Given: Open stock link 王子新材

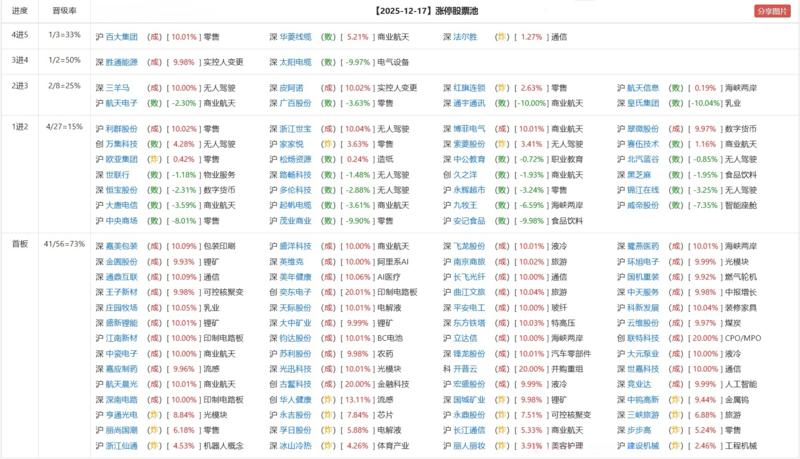Looking at the screenshot, I should tap(122, 292).
